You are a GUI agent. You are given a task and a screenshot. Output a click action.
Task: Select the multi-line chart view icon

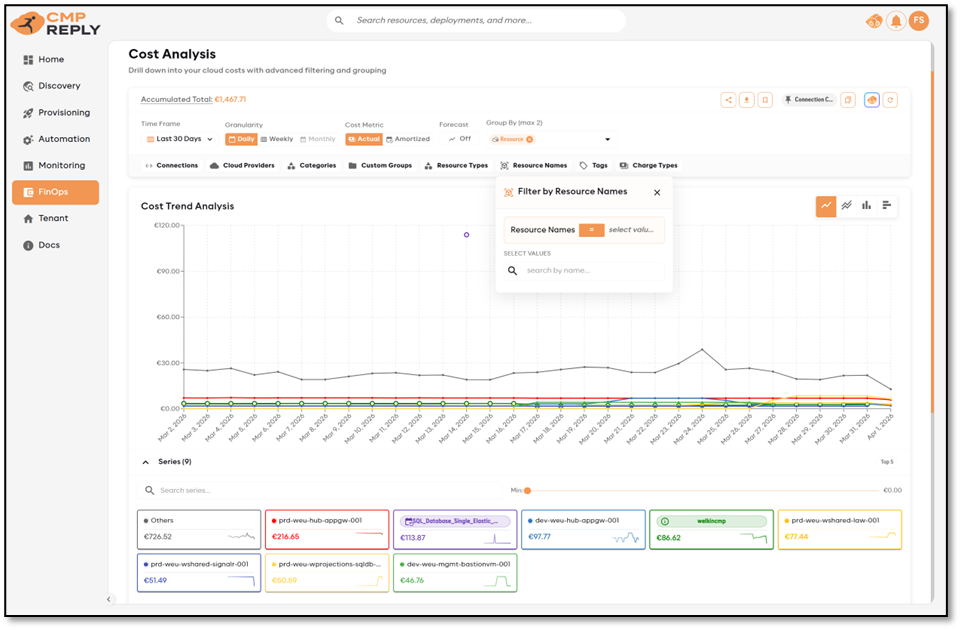(846, 206)
